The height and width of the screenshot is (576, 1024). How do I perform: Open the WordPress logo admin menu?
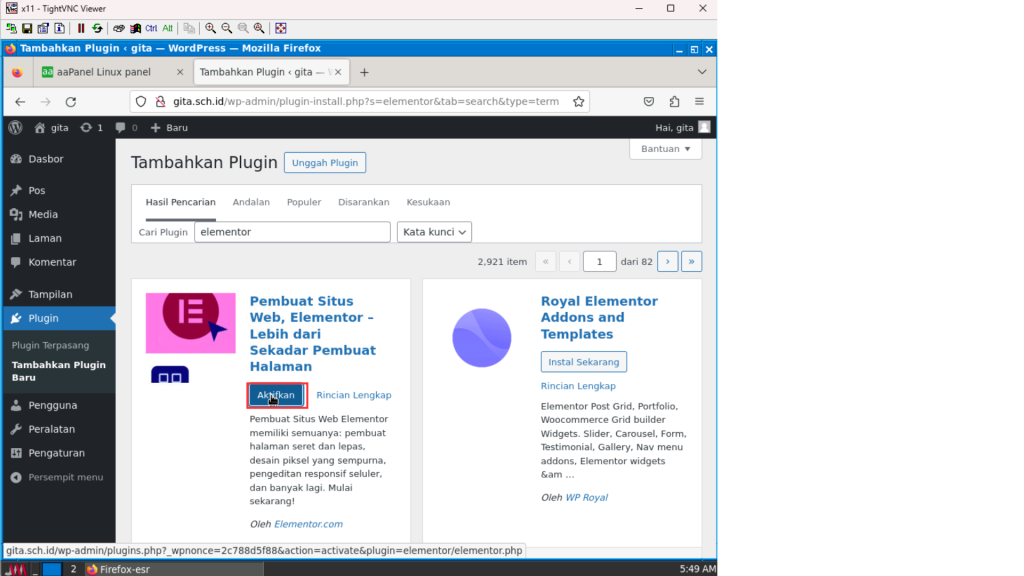click(x=15, y=128)
